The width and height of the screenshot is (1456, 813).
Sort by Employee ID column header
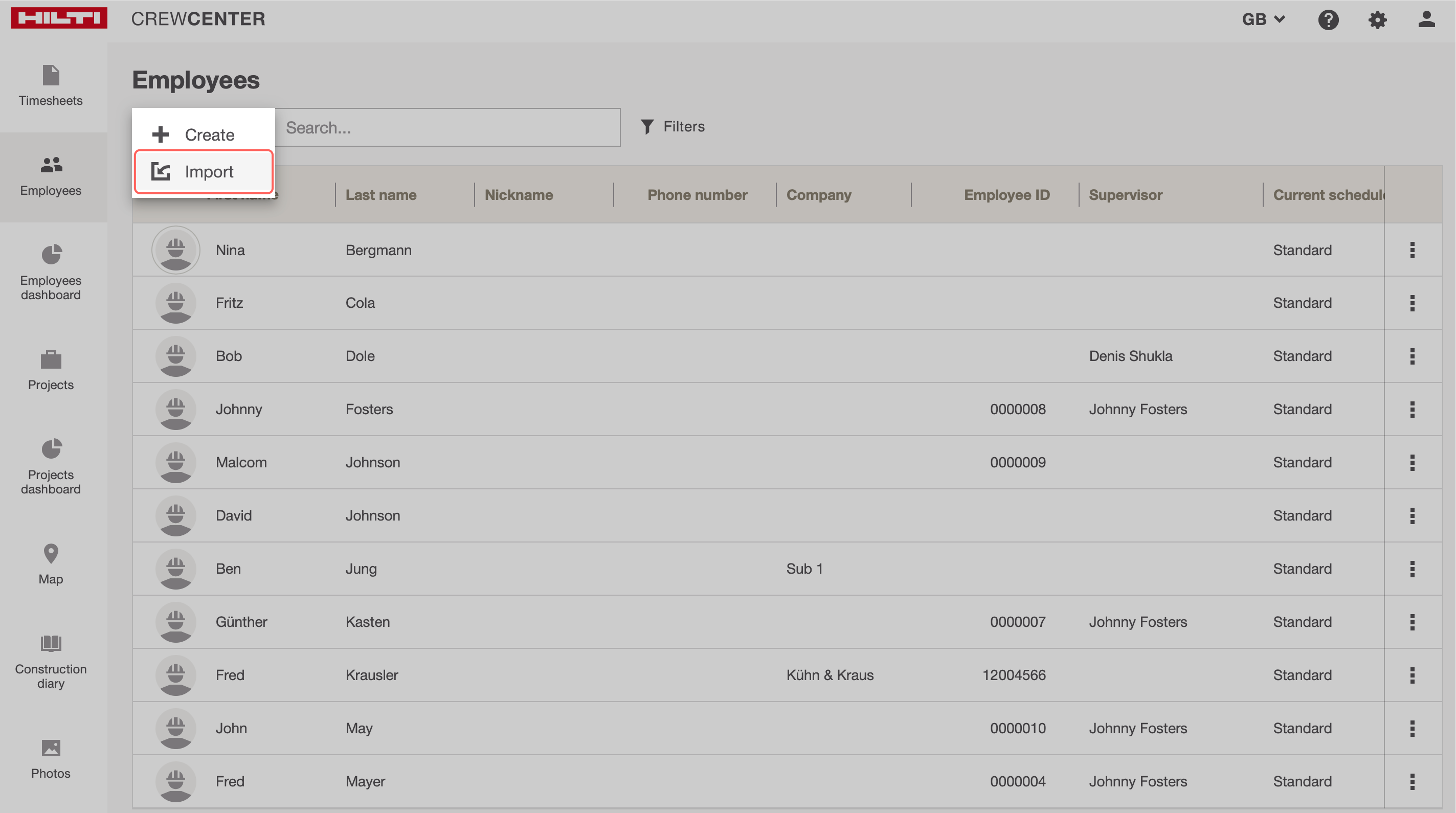coord(1006,195)
